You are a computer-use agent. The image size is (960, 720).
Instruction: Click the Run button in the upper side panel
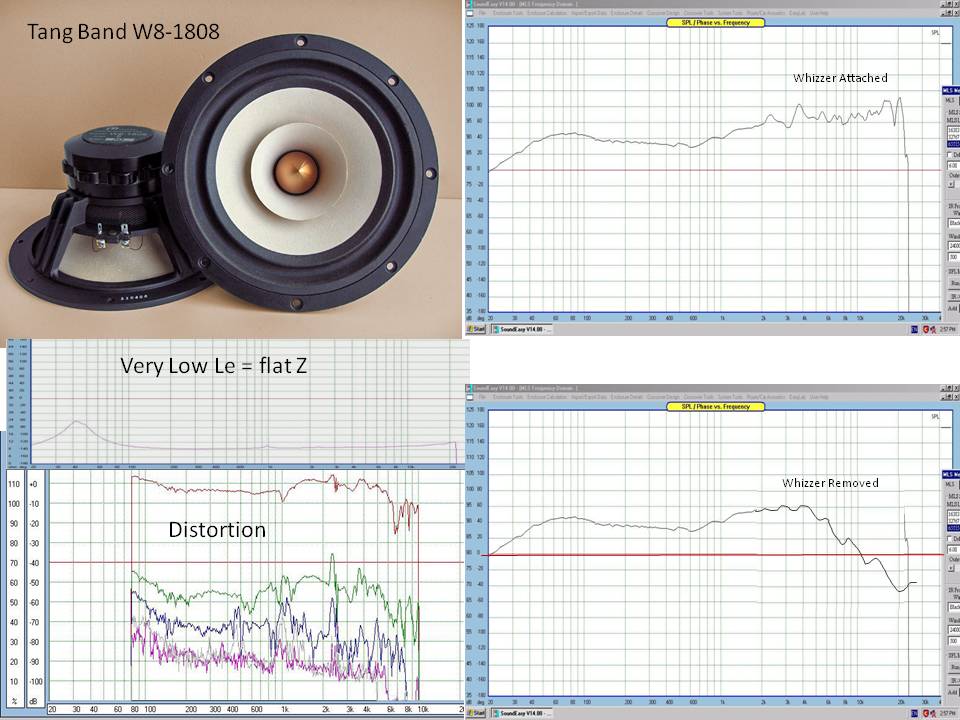pyautogui.click(x=954, y=283)
